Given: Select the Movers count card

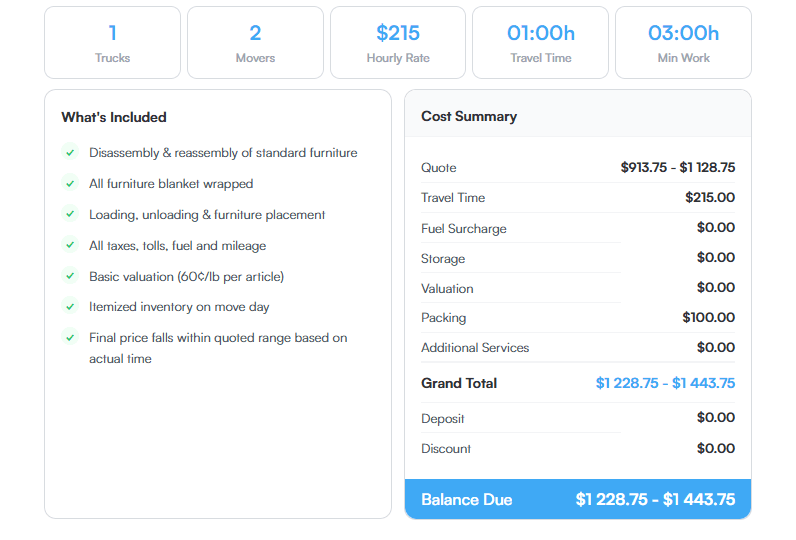Looking at the screenshot, I should pyautogui.click(x=255, y=42).
